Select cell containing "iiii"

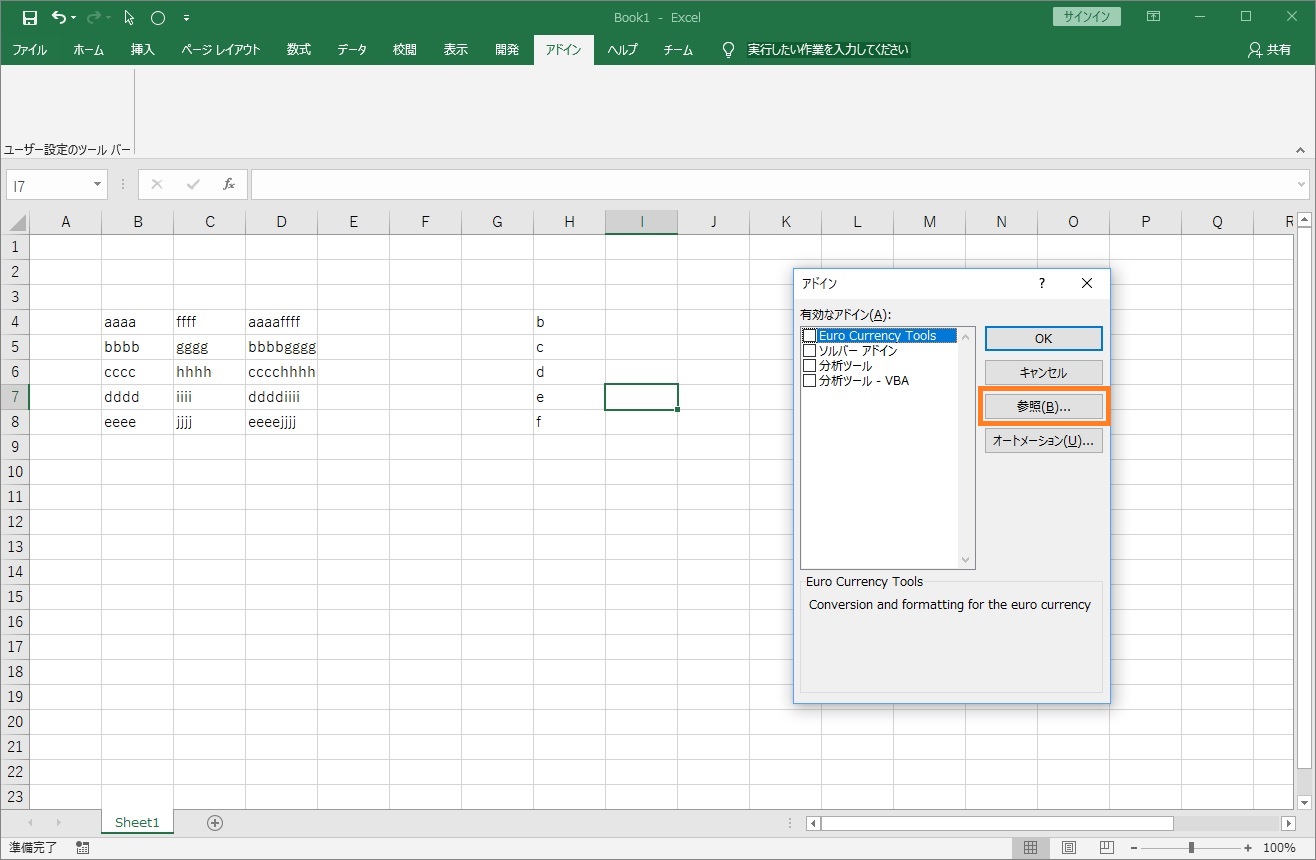coord(210,397)
